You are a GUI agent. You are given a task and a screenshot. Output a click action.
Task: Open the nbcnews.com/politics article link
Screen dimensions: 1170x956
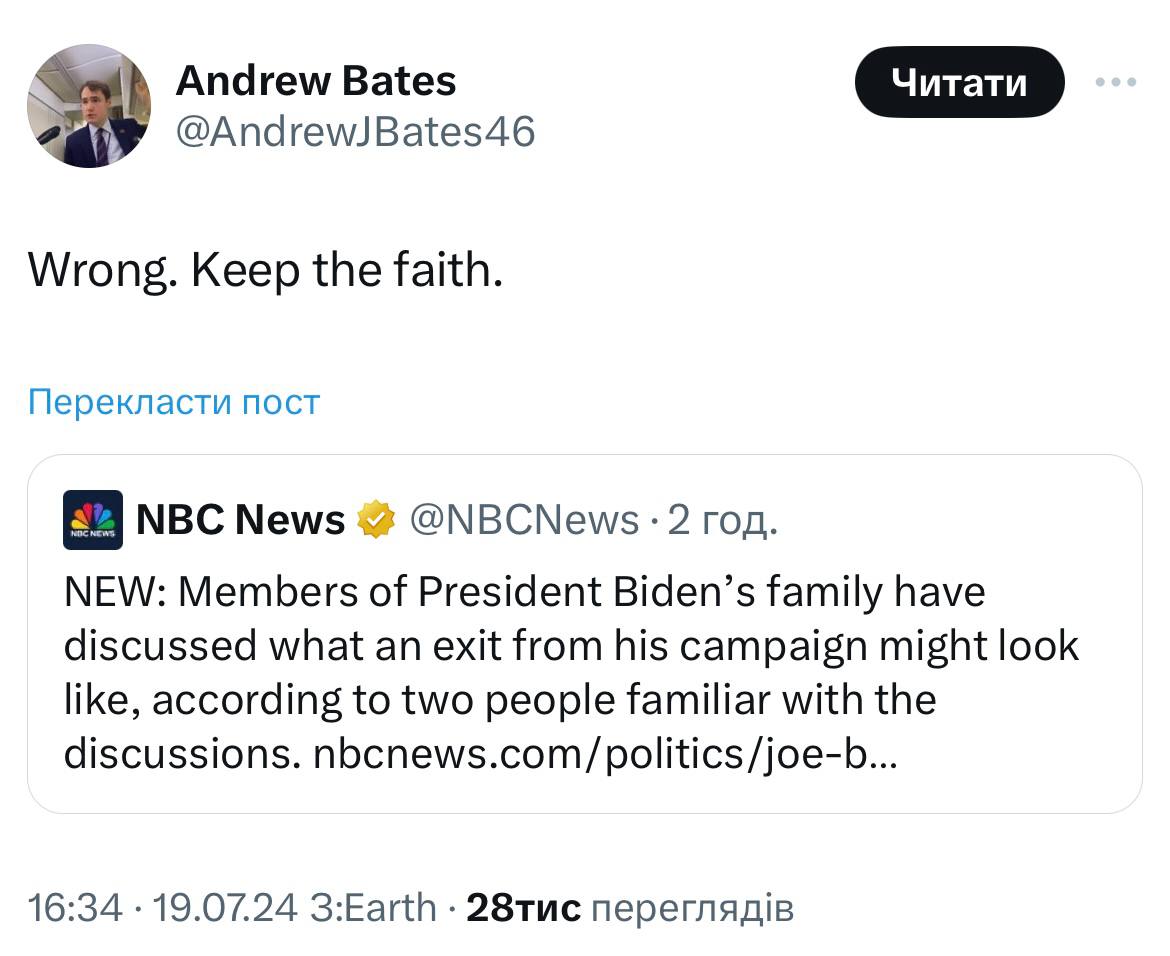[x=606, y=754]
